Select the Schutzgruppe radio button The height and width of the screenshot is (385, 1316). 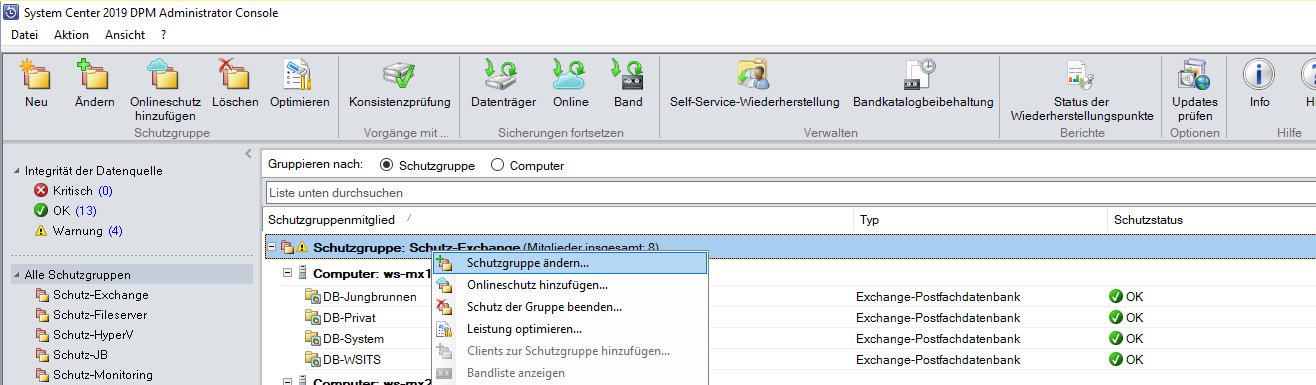(x=386, y=165)
